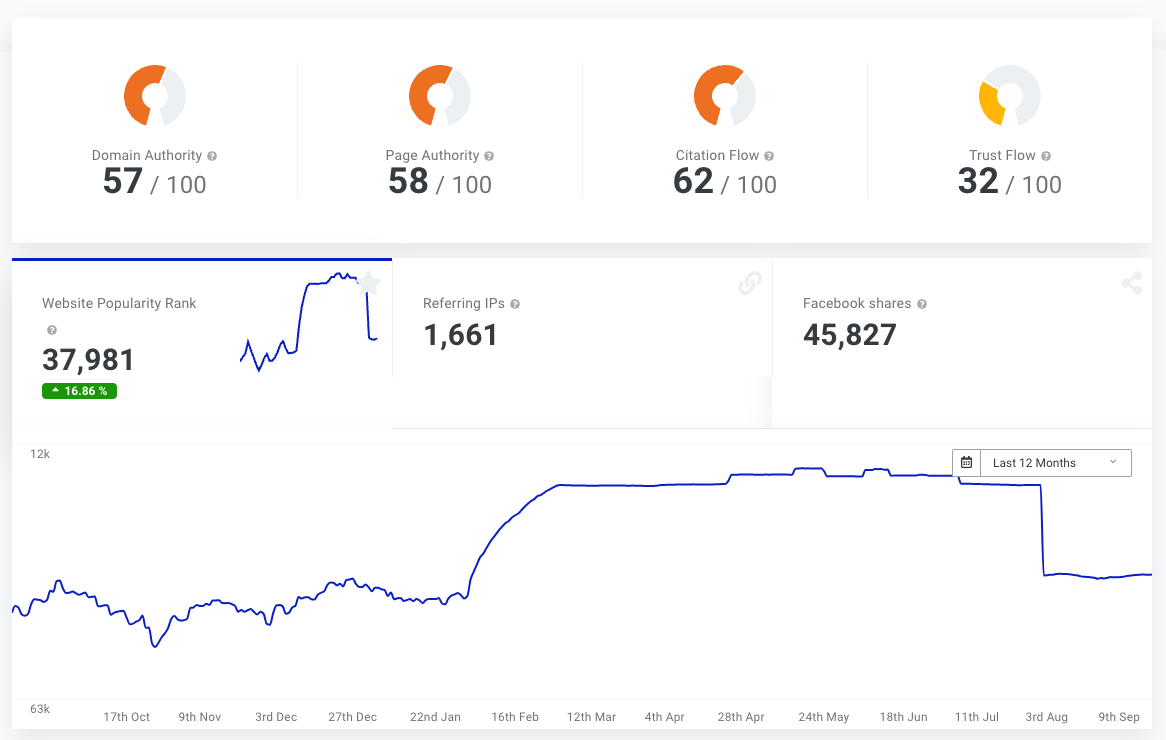Click the Page Authority donut chart
The image size is (1166, 740).
coord(440,96)
